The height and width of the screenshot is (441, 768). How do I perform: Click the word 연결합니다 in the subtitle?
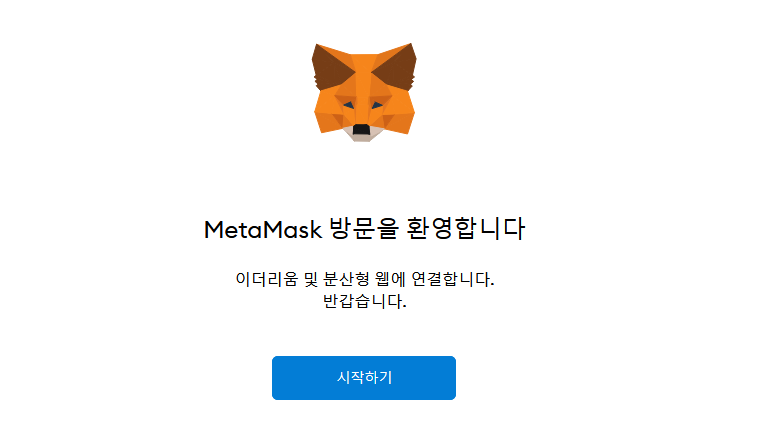coord(453,279)
